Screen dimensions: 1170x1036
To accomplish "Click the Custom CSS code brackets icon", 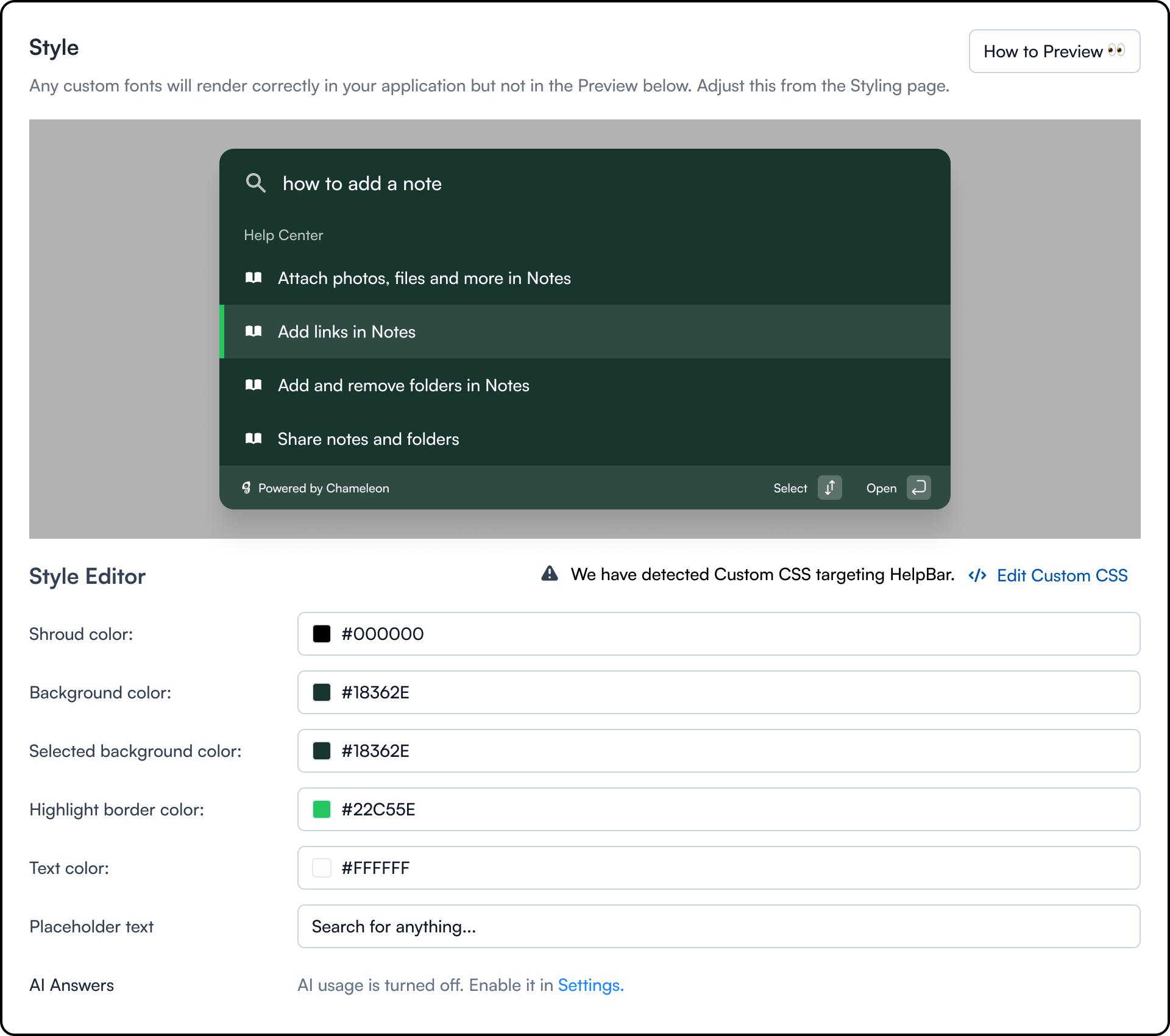I will 977,575.
